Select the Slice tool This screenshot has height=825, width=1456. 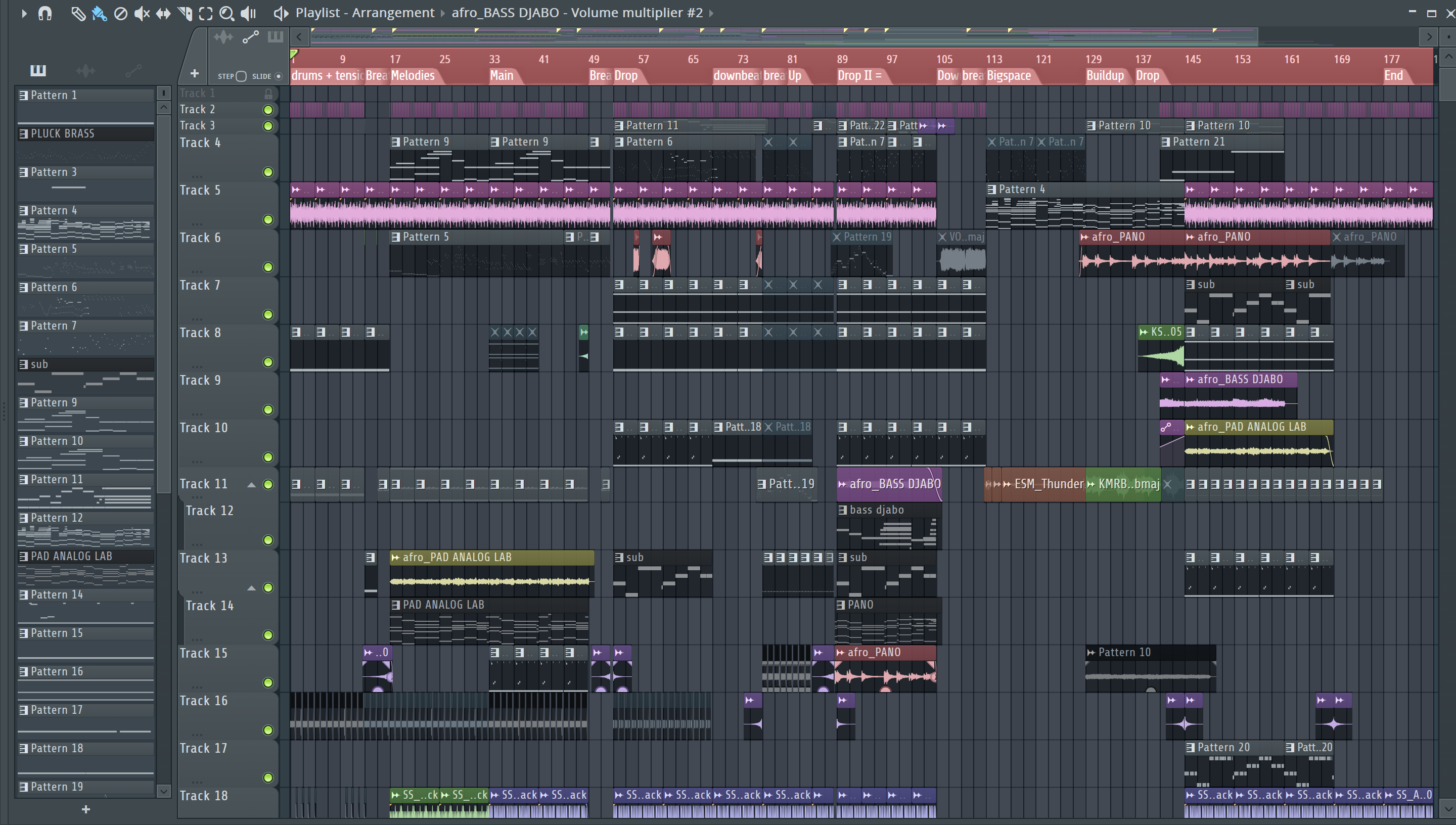(x=185, y=13)
